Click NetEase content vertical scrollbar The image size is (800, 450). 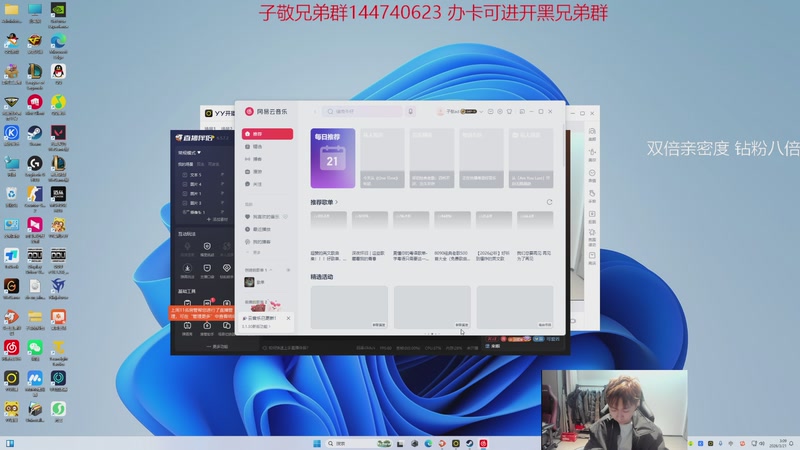(563, 145)
